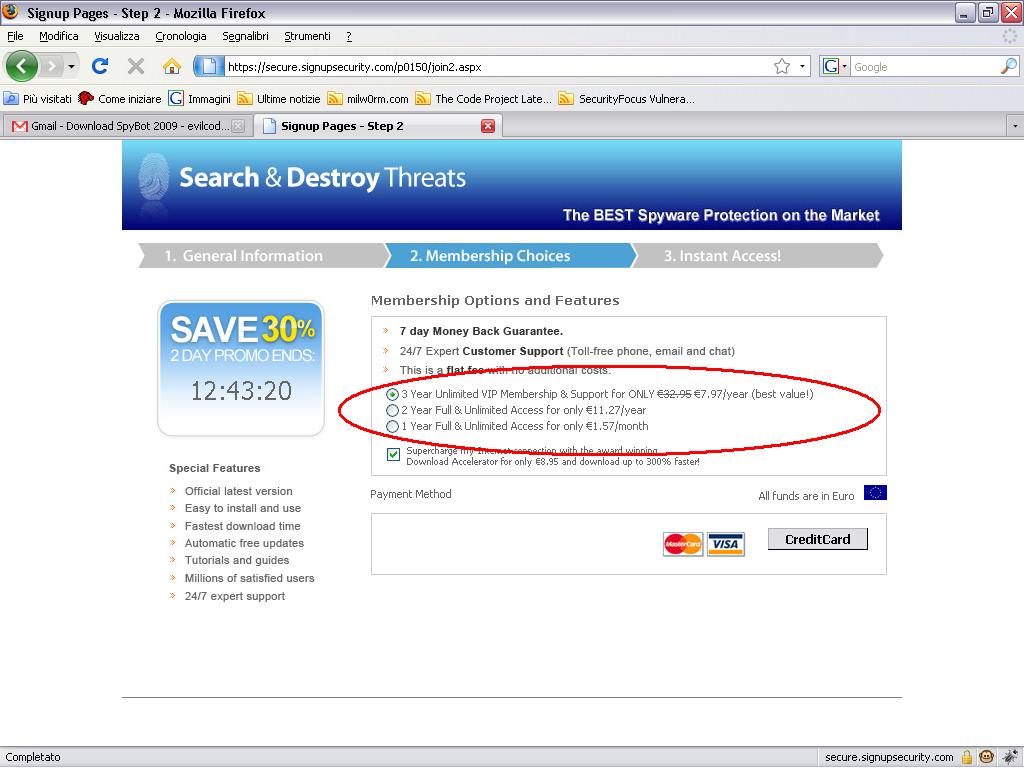The image size is (1024, 768).
Task: Click step 3. Instant Access!
Action: [758, 255]
